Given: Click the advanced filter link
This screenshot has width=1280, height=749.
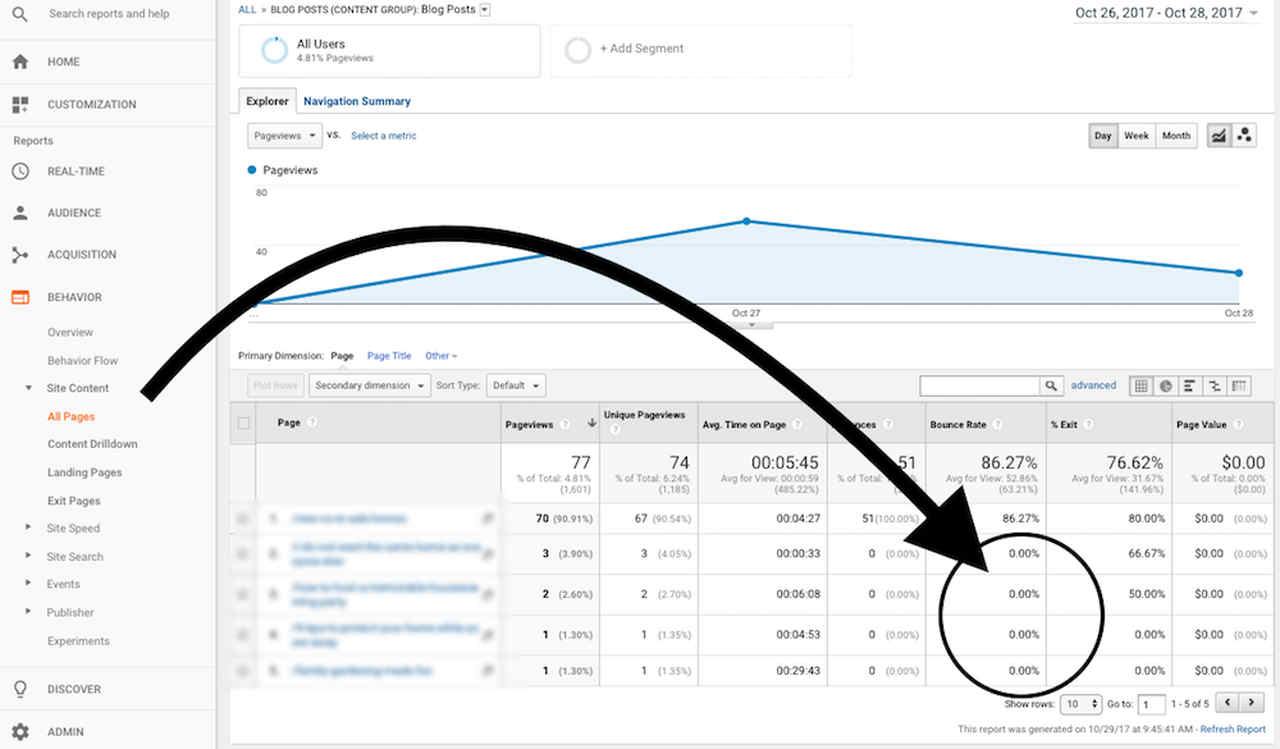Looking at the screenshot, I should pos(1093,385).
